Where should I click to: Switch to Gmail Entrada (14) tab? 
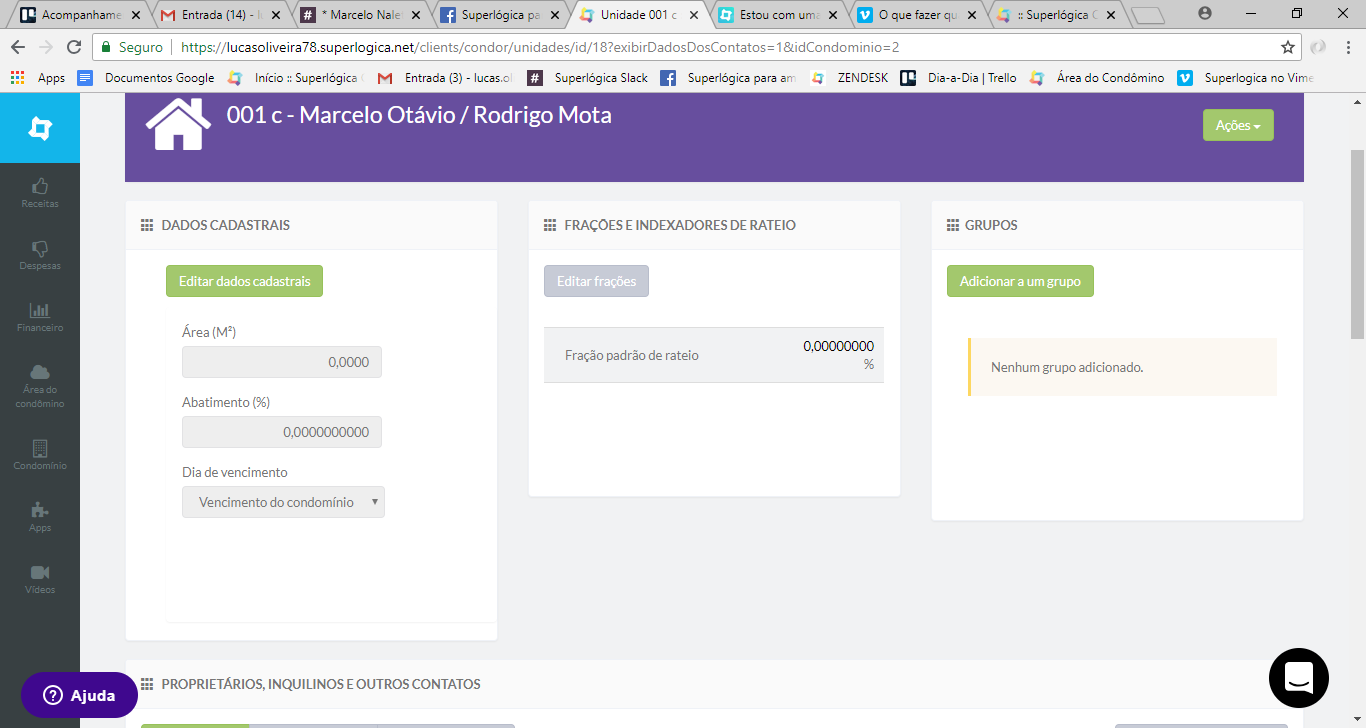(x=220, y=15)
